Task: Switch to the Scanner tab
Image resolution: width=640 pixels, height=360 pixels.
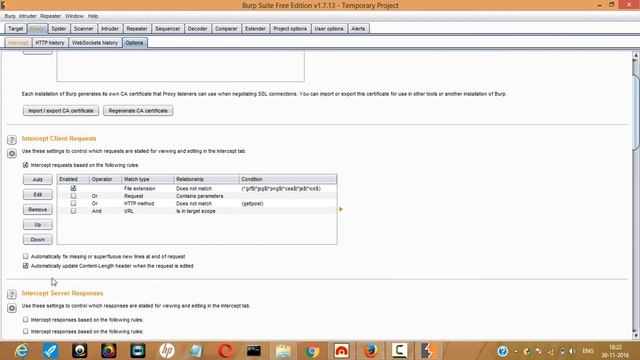Action: [84, 29]
